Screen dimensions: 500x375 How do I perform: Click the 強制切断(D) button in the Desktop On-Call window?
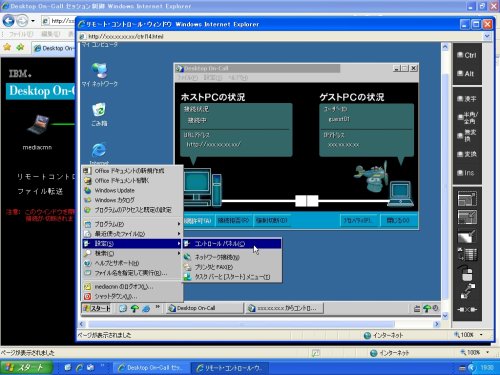pyautogui.click(x=271, y=220)
